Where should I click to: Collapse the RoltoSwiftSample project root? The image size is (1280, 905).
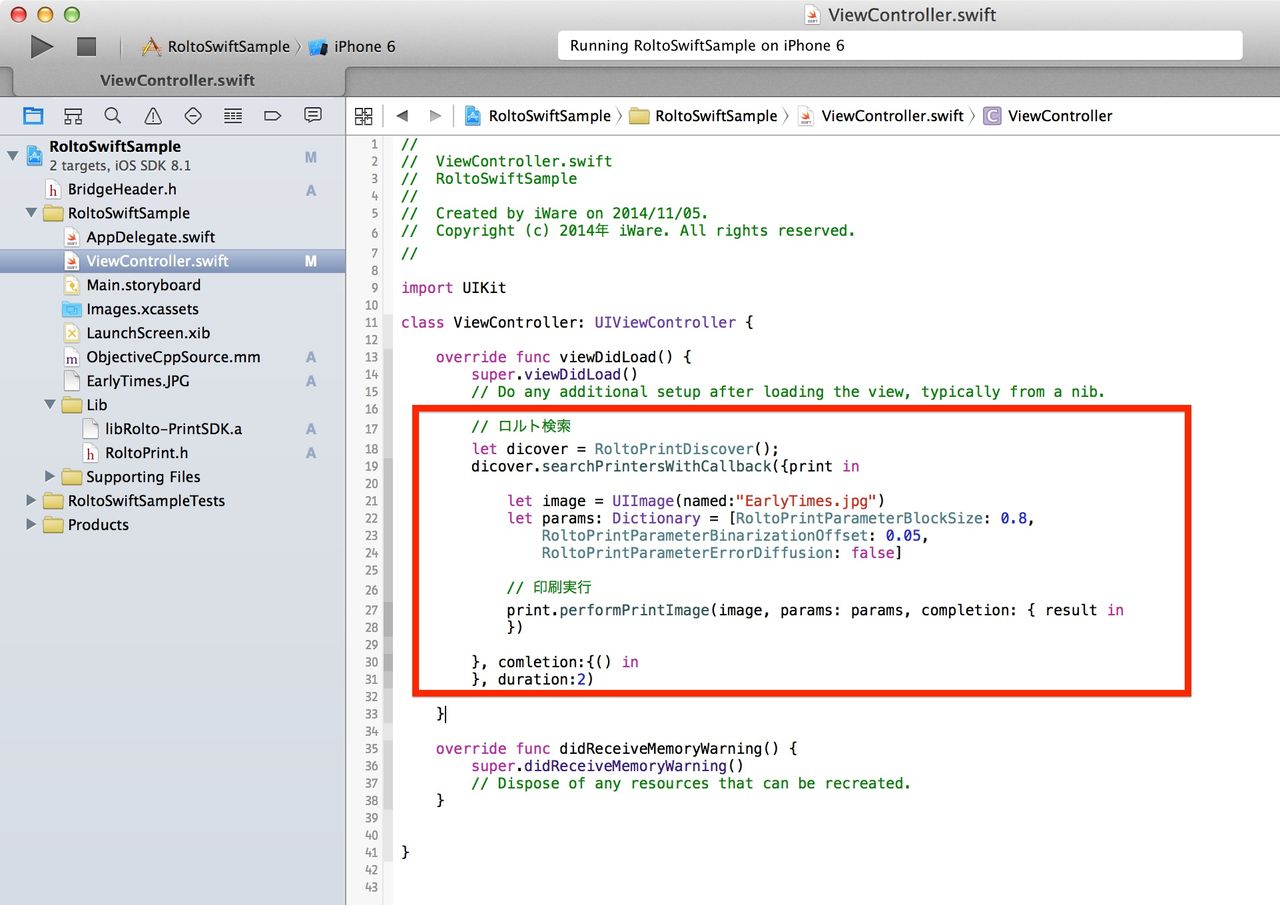tap(13, 155)
